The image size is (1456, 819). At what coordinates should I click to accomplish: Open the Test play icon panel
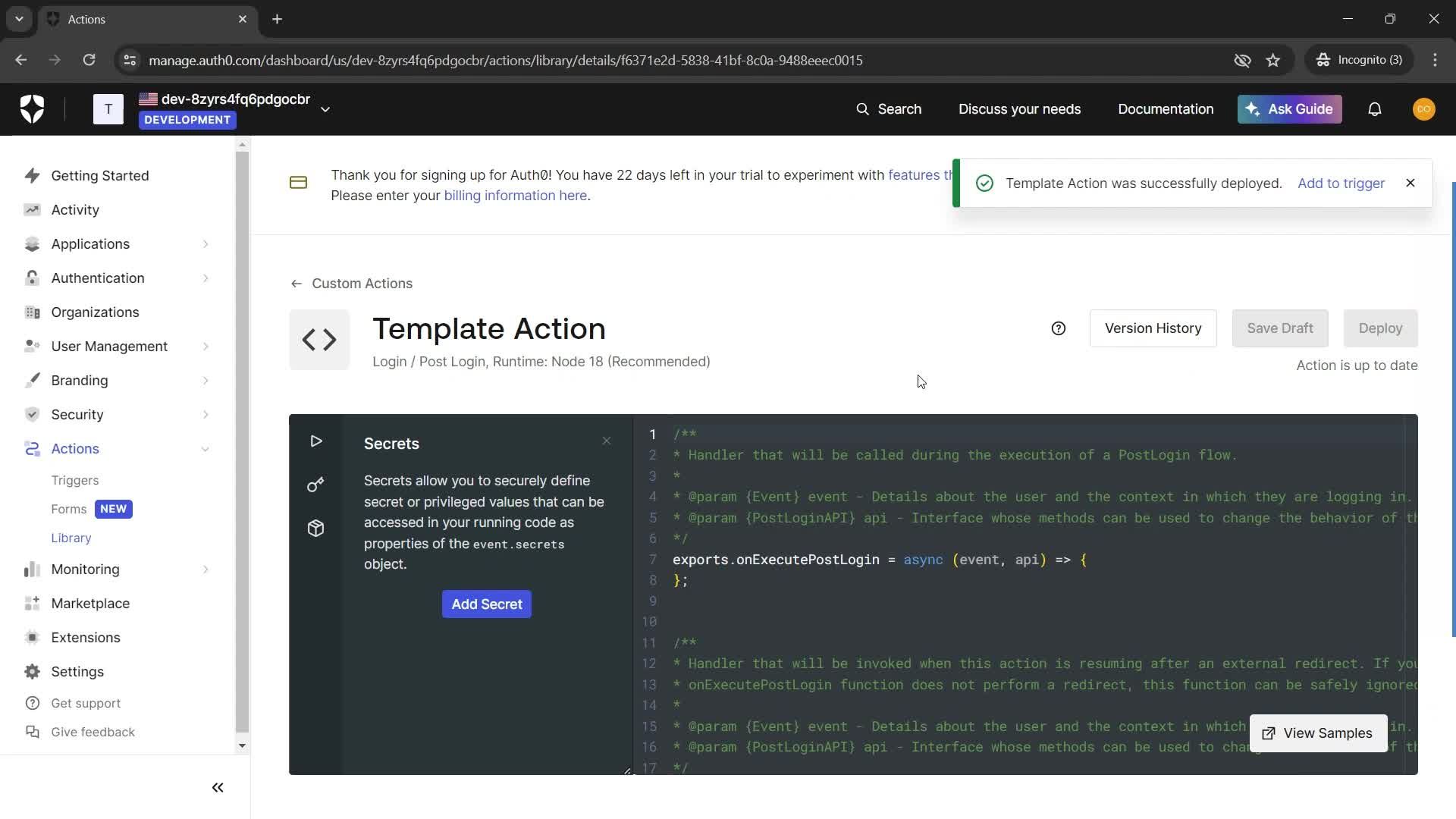coord(316,441)
